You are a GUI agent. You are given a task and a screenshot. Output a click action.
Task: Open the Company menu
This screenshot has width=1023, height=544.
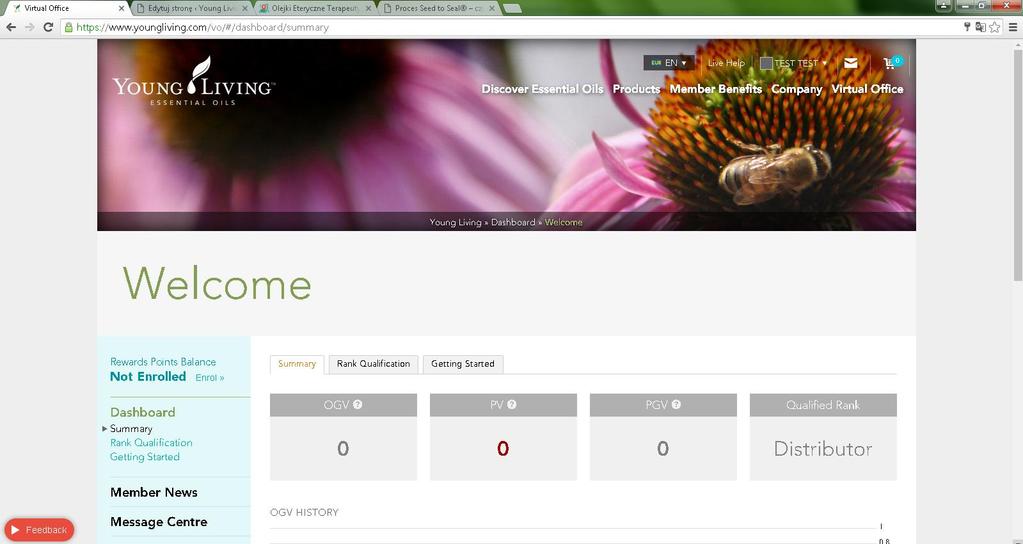pyautogui.click(x=797, y=89)
